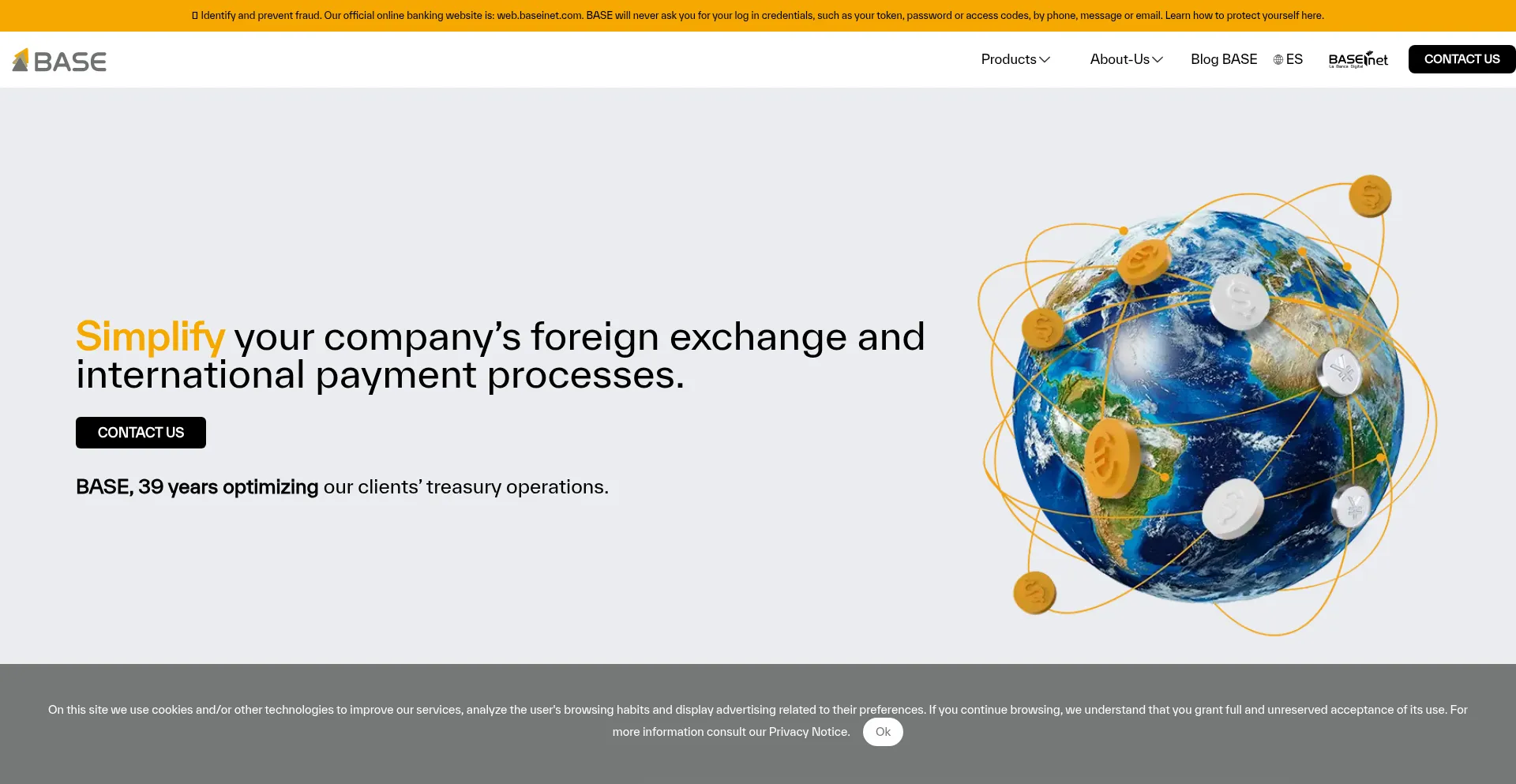This screenshot has height=784, width=1516.
Task: Click the BASE logo in the header
Action: coord(59,60)
